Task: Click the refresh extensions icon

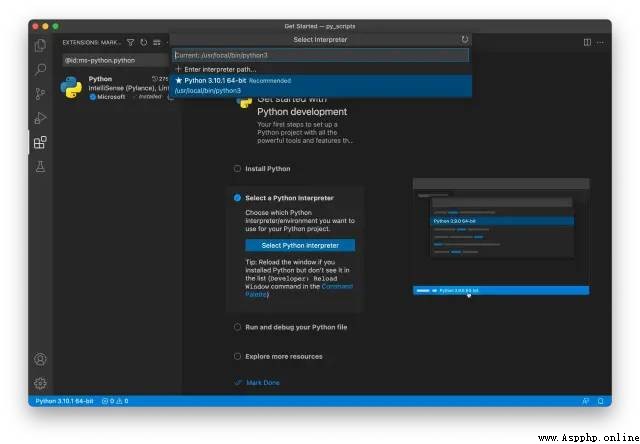Action: (x=144, y=42)
